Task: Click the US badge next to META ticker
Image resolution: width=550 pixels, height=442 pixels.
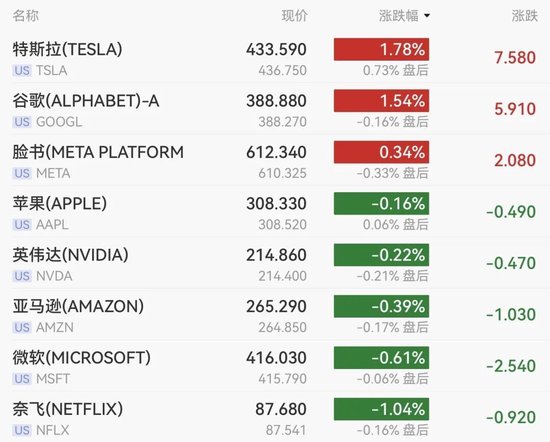Action: coord(22,173)
